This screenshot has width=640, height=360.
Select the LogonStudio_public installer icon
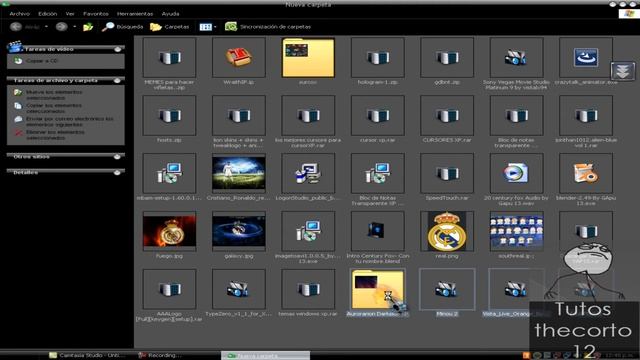click(x=308, y=173)
